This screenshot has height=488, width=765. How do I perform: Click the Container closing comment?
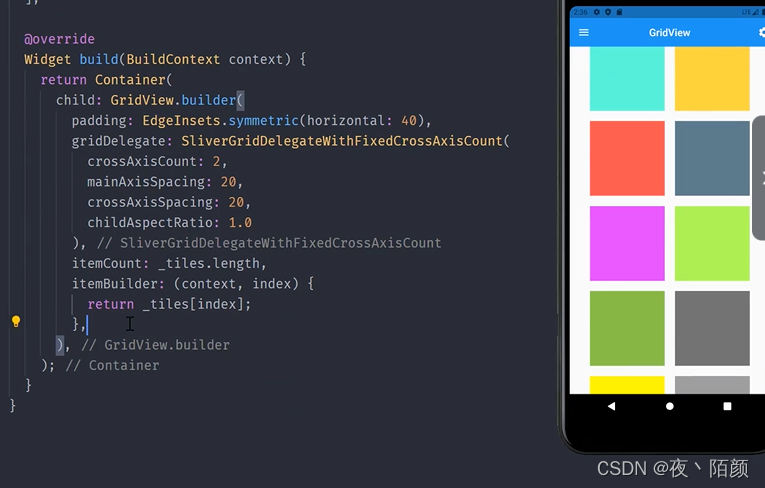click(x=112, y=366)
